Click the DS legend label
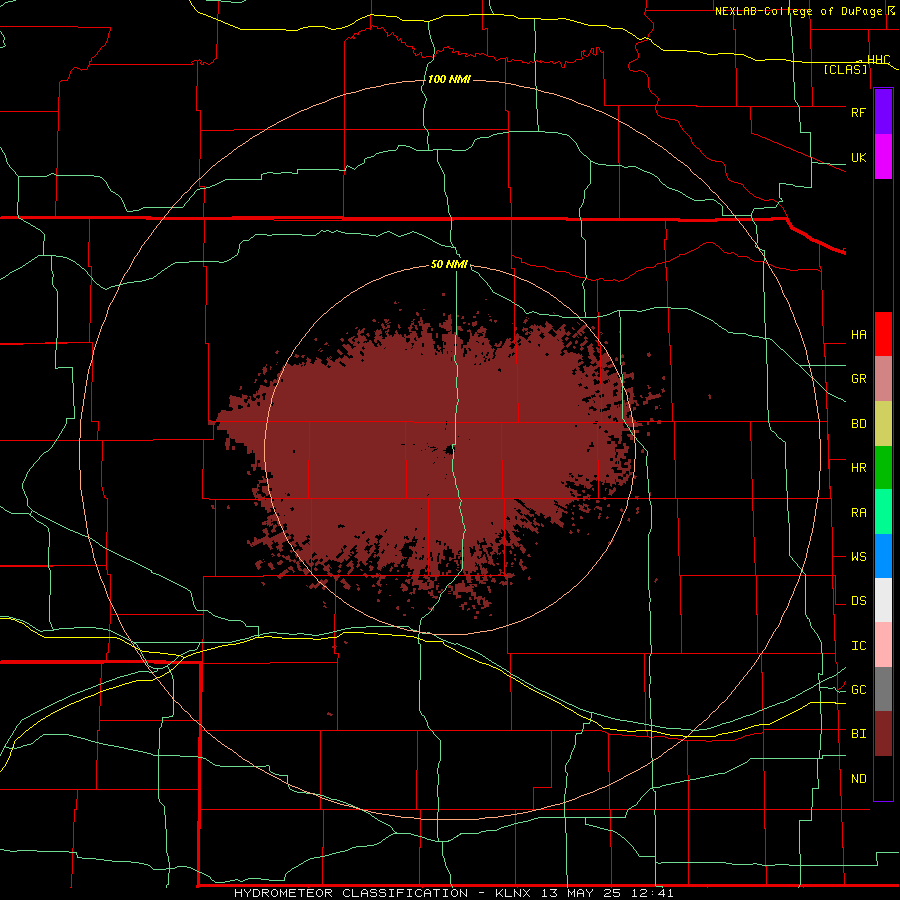The height and width of the screenshot is (900, 900). coord(858,601)
